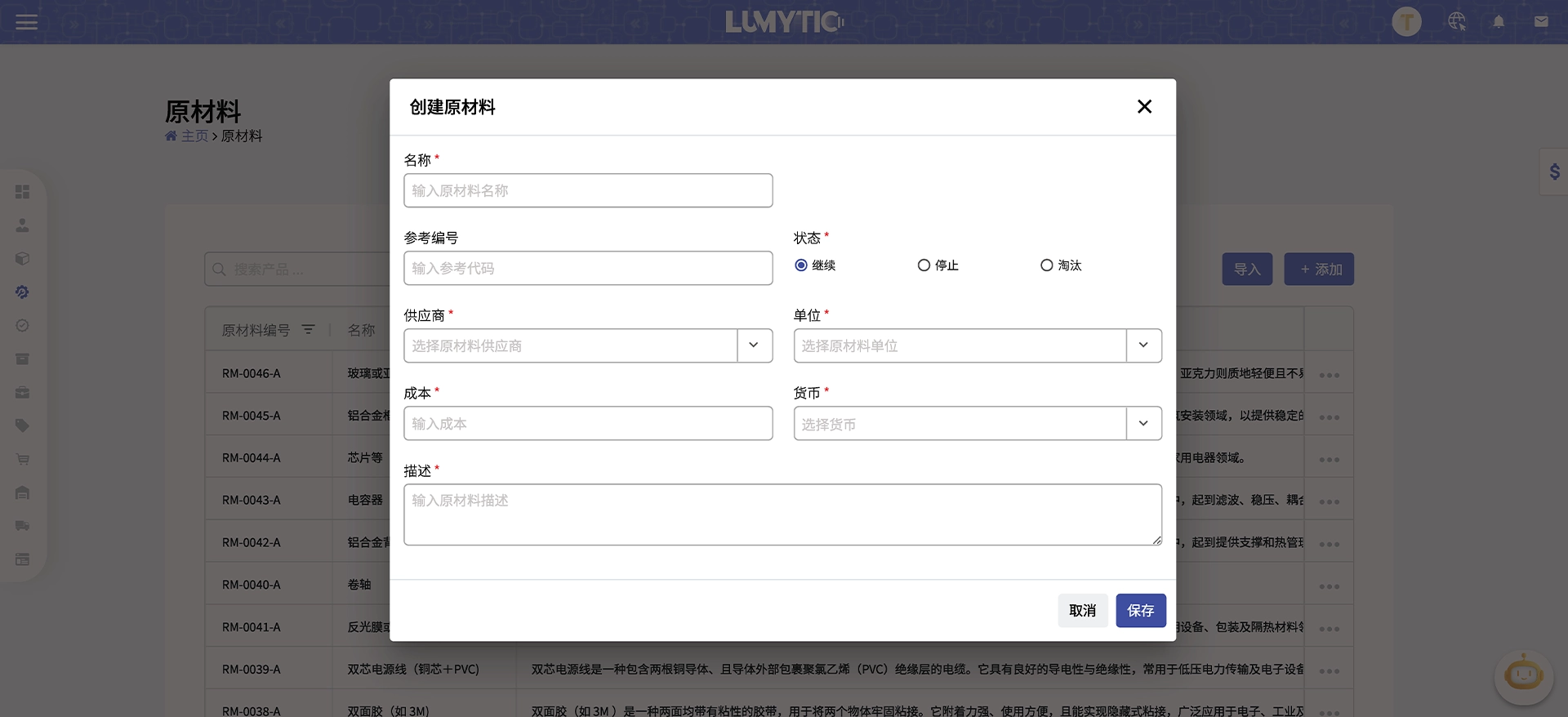Click the 主页 breadcrumb link

click(194, 136)
